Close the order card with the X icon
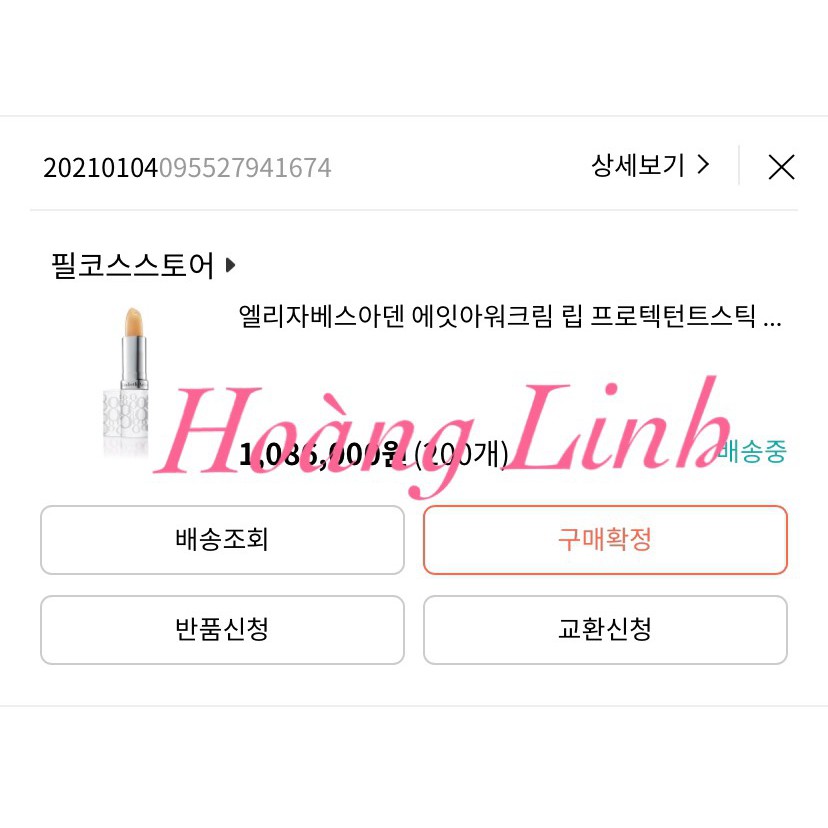Viewport: 828px width, 828px height. tap(781, 167)
